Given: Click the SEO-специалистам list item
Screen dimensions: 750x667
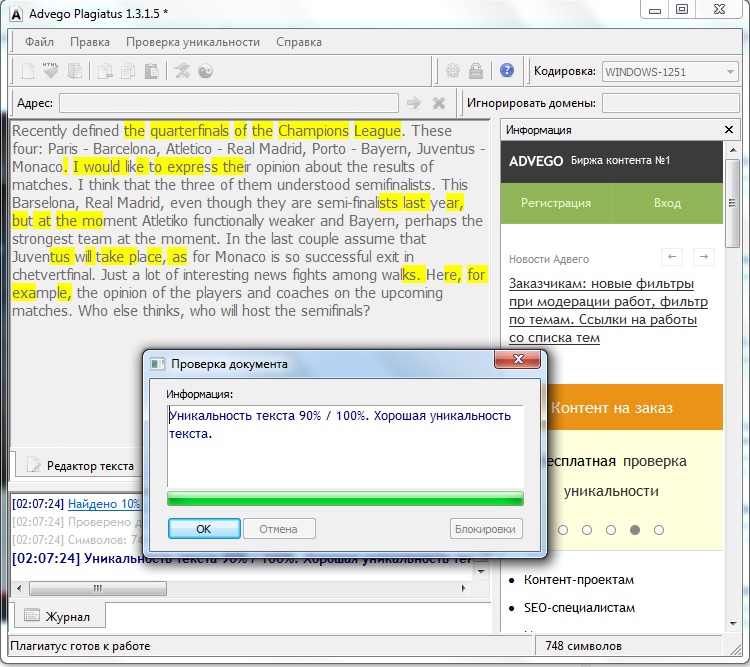Looking at the screenshot, I should click(579, 608).
